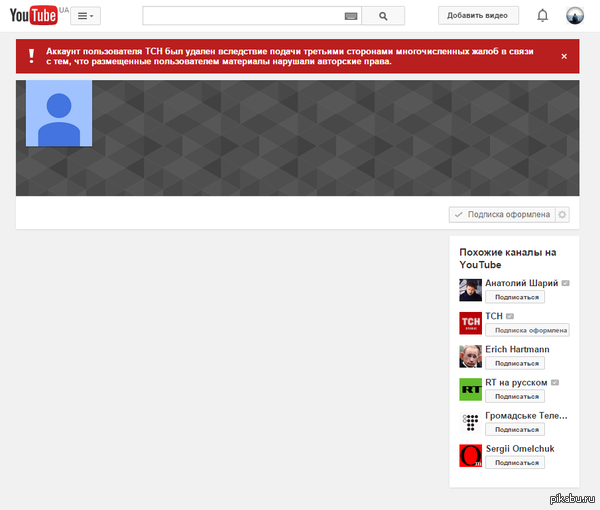Open the account avatar menu
This screenshot has height=510, width=600.
(575, 16)
